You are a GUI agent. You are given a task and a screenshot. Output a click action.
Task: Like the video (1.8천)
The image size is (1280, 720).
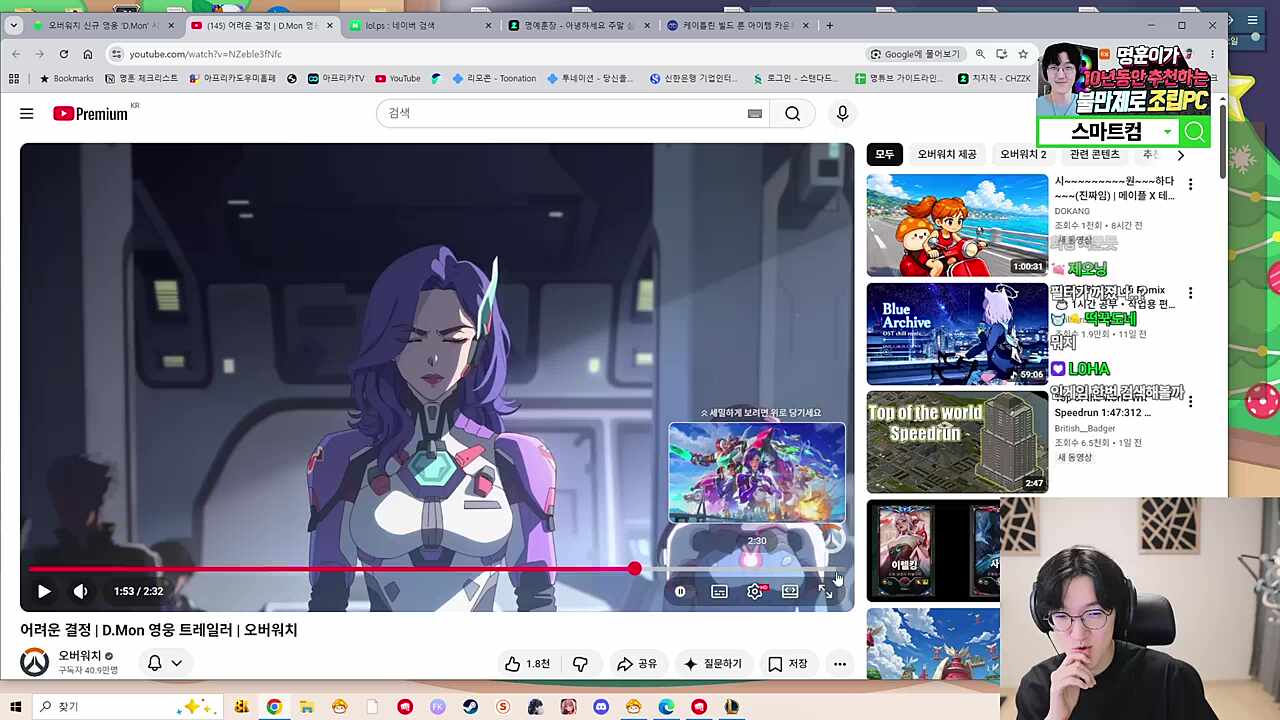tap(527, 663)
